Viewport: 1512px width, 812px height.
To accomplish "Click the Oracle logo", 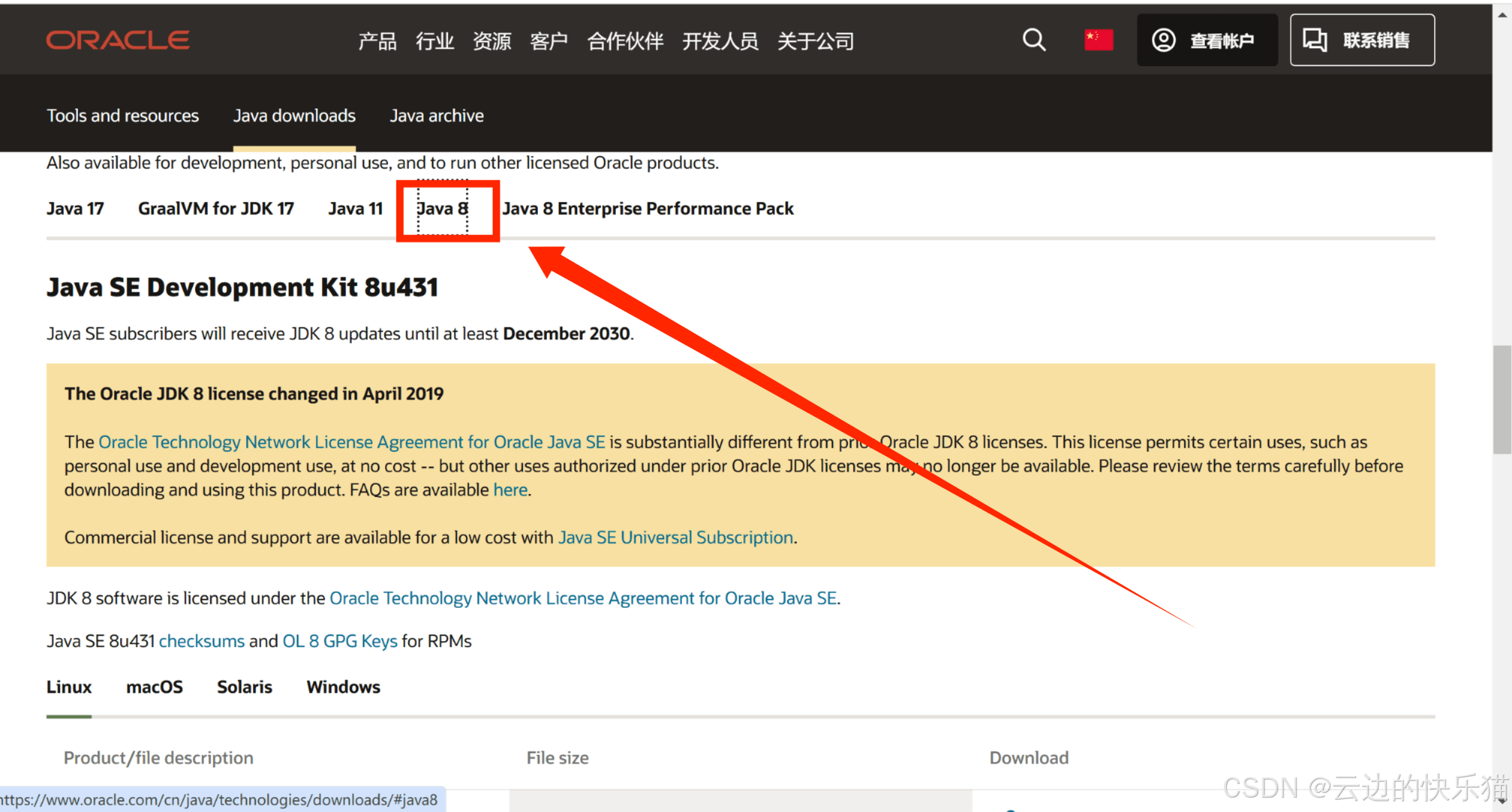I will [x=118, y=40].
